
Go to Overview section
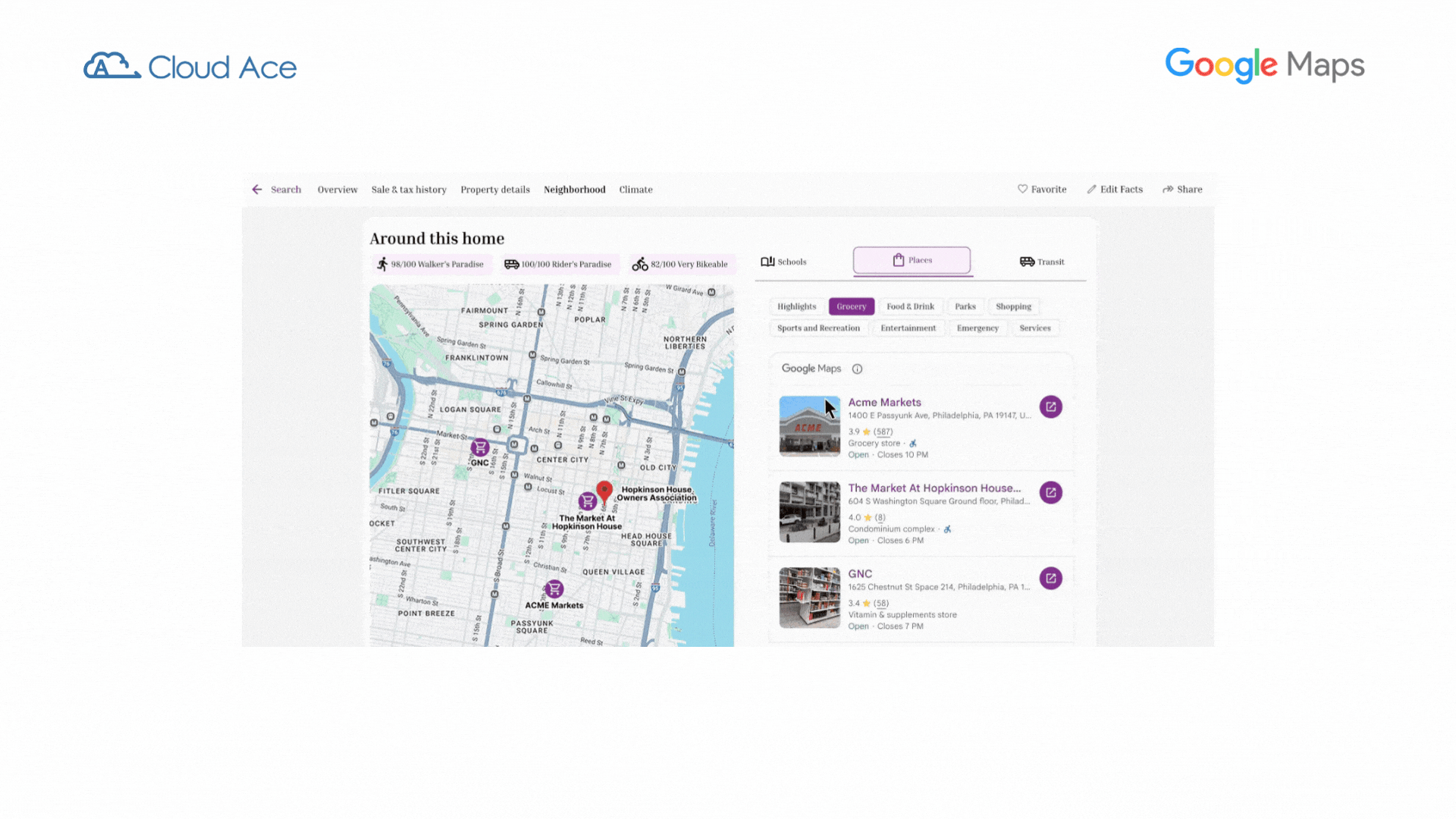337,190
